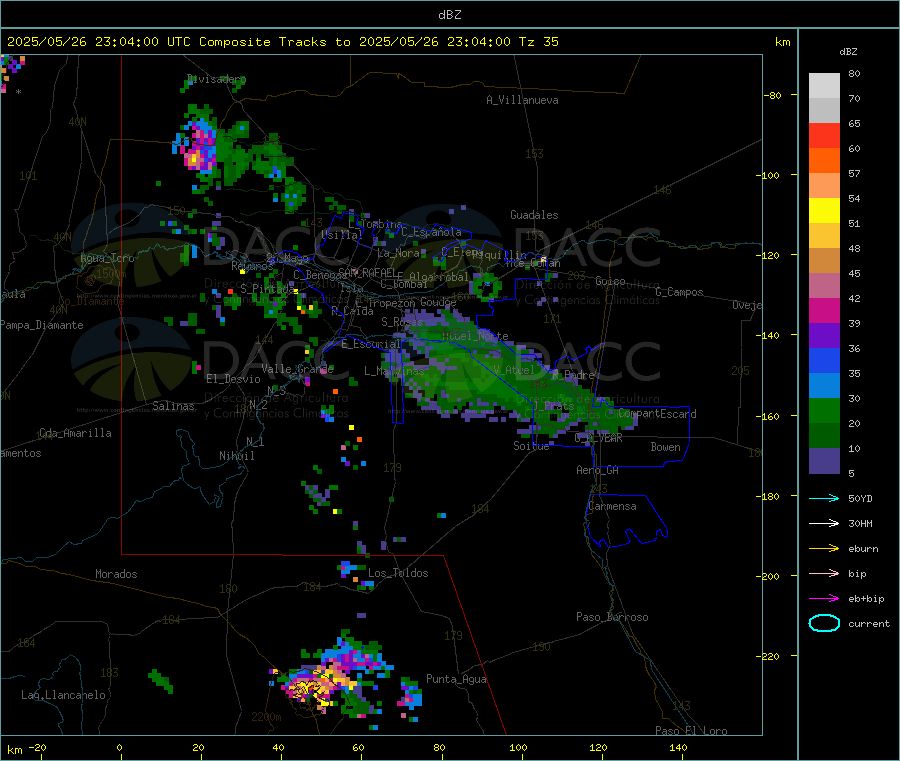
Task: Select the purple 36-39 dBZ legend swatch
Action: click(x=824, y=336)
